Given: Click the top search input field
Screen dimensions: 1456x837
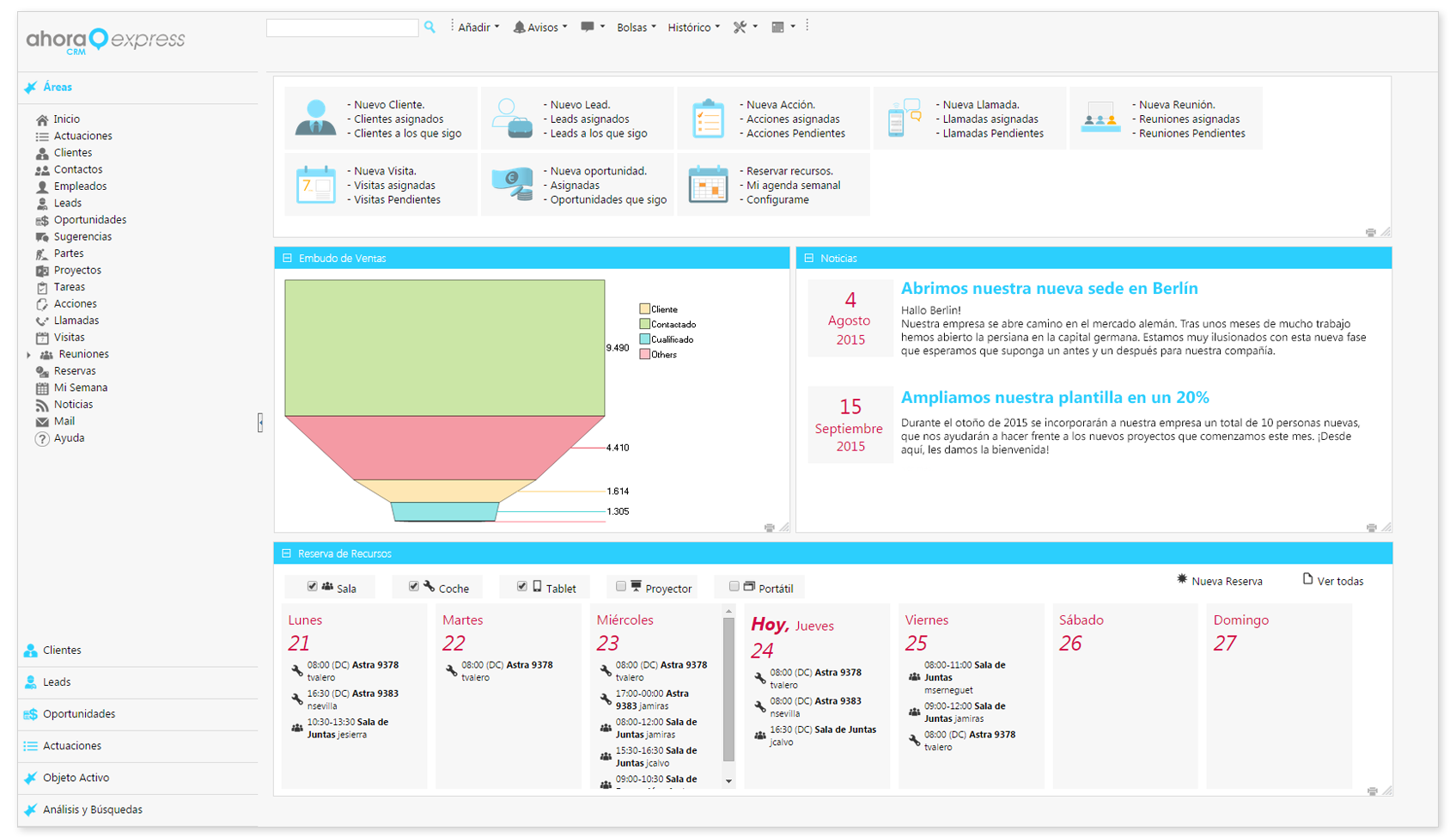Looking at the screenshot, I should (x=342, y=27).
